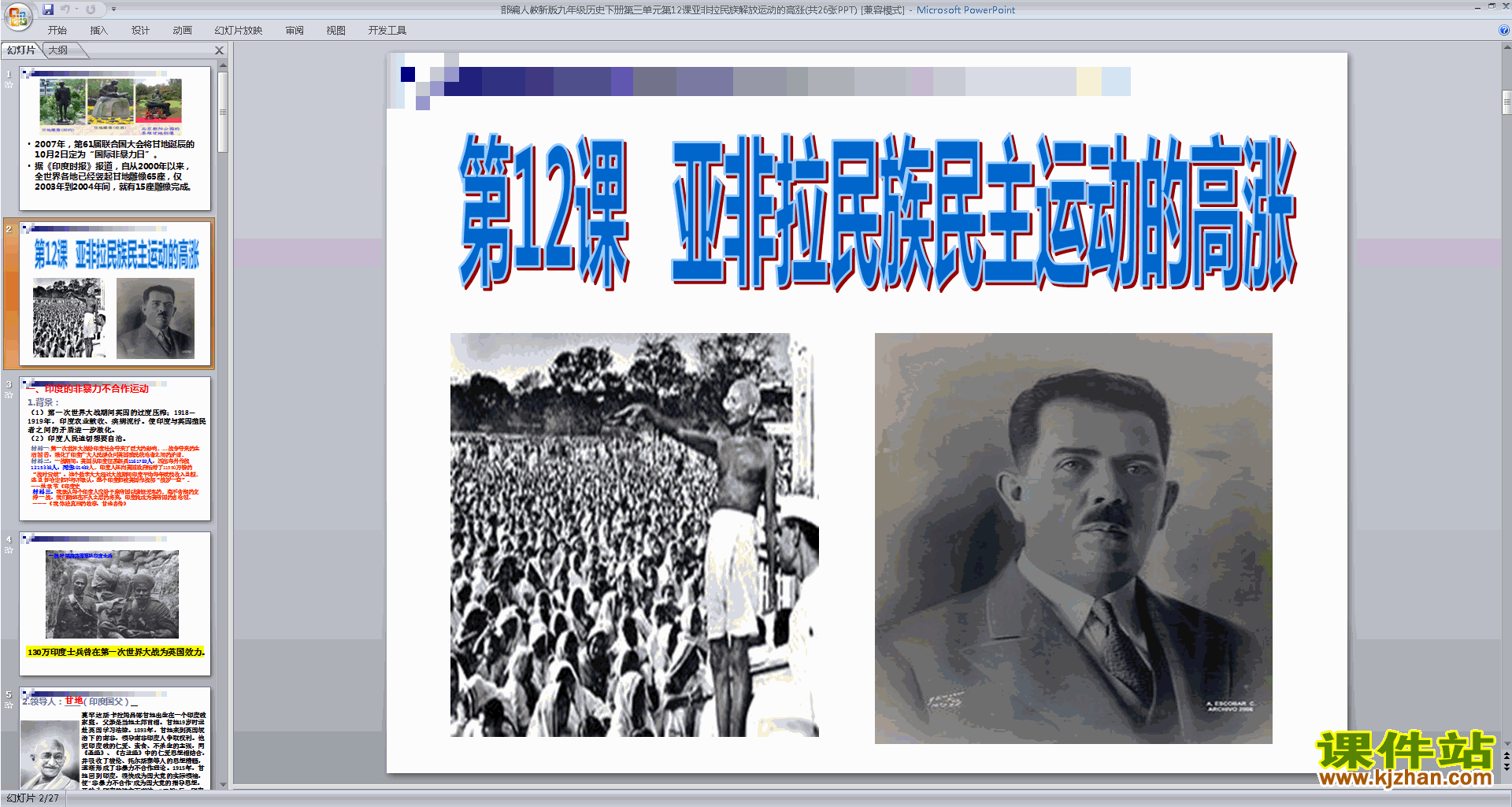Close the PowerPoint window

pos(1506,6)
